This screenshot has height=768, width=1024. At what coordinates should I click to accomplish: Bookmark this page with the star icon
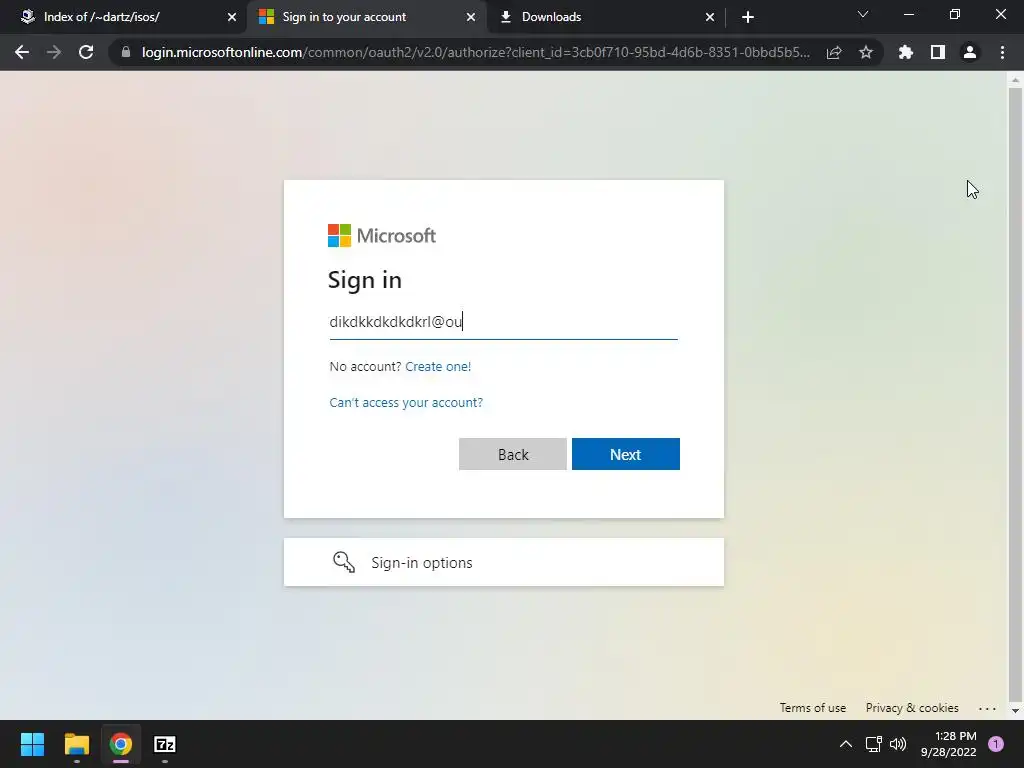[866, 52]
